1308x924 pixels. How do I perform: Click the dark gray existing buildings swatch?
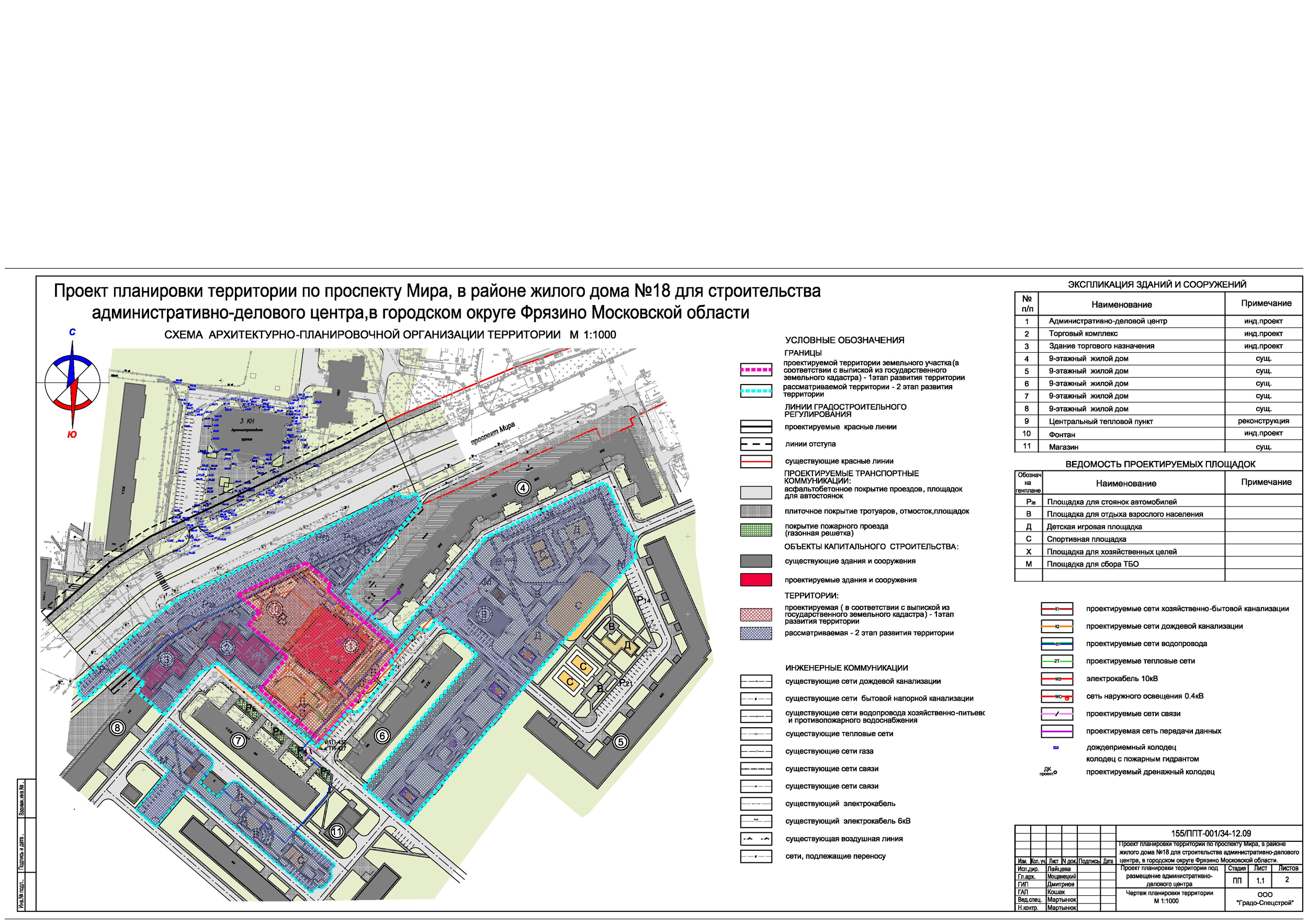click(x=756, y=561)
